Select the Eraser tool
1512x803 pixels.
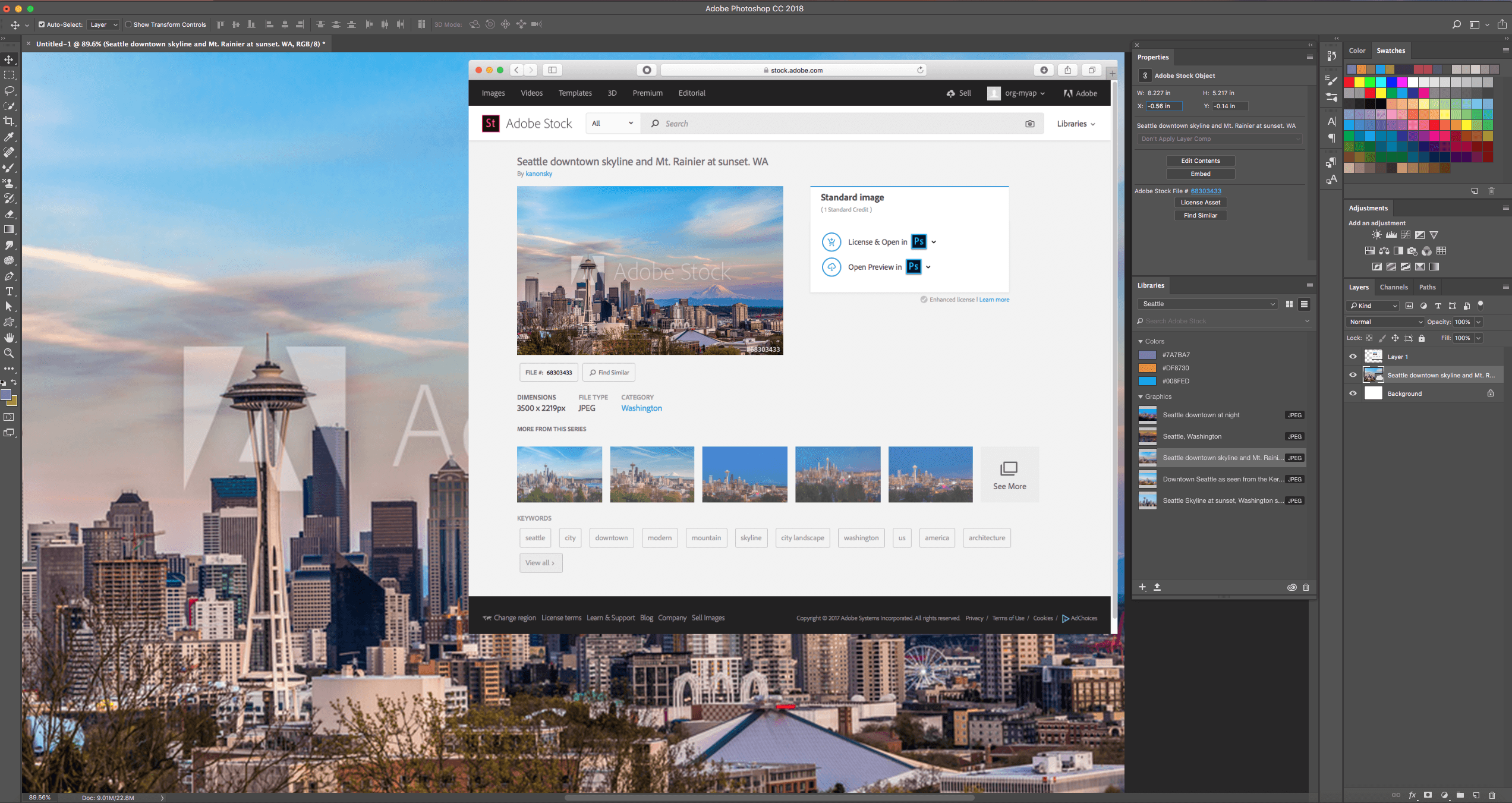9,214
